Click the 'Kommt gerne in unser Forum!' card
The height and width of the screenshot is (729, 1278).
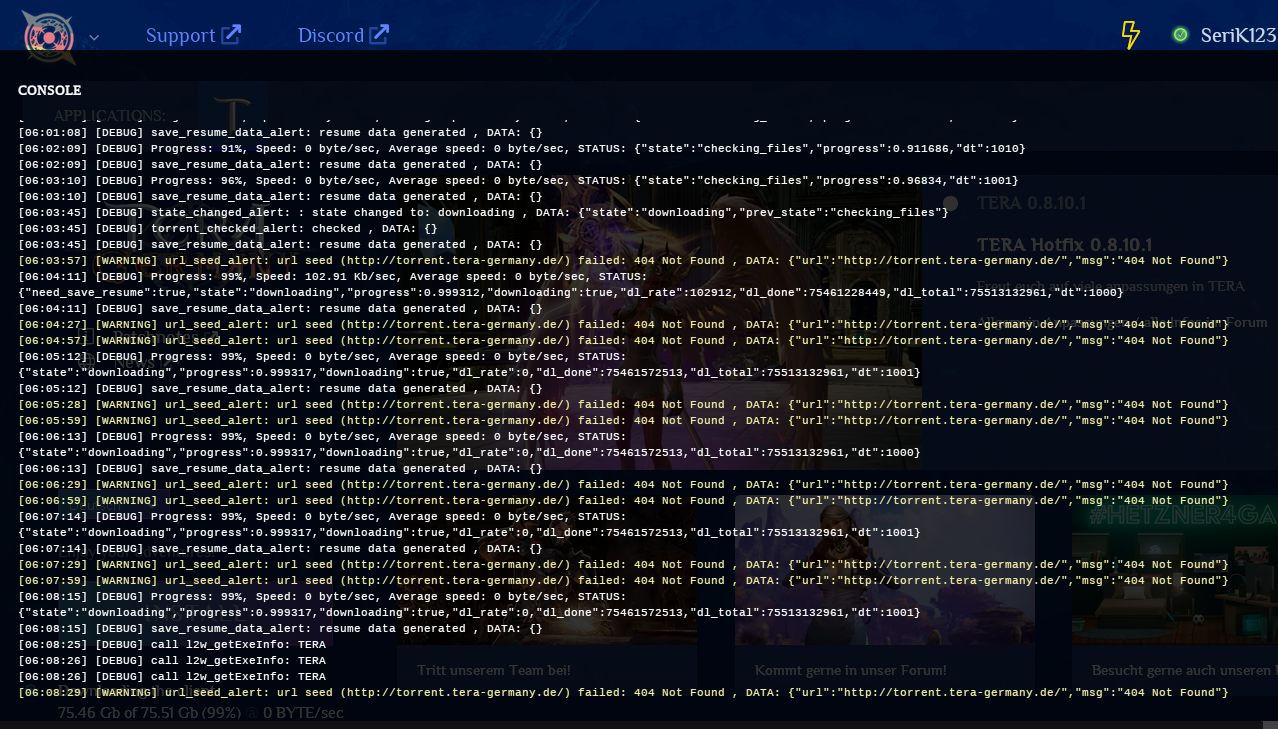tap(850, 669)
